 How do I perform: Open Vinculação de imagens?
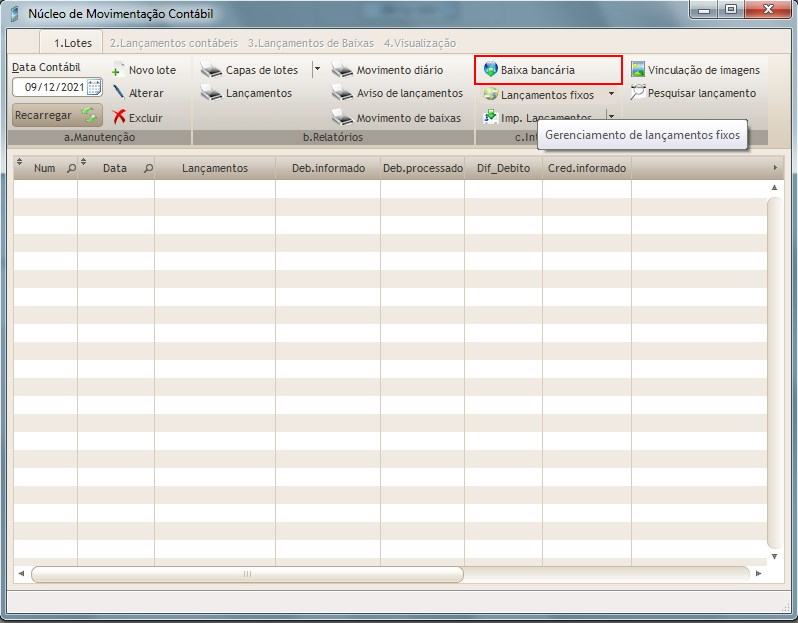coord(695,70)
